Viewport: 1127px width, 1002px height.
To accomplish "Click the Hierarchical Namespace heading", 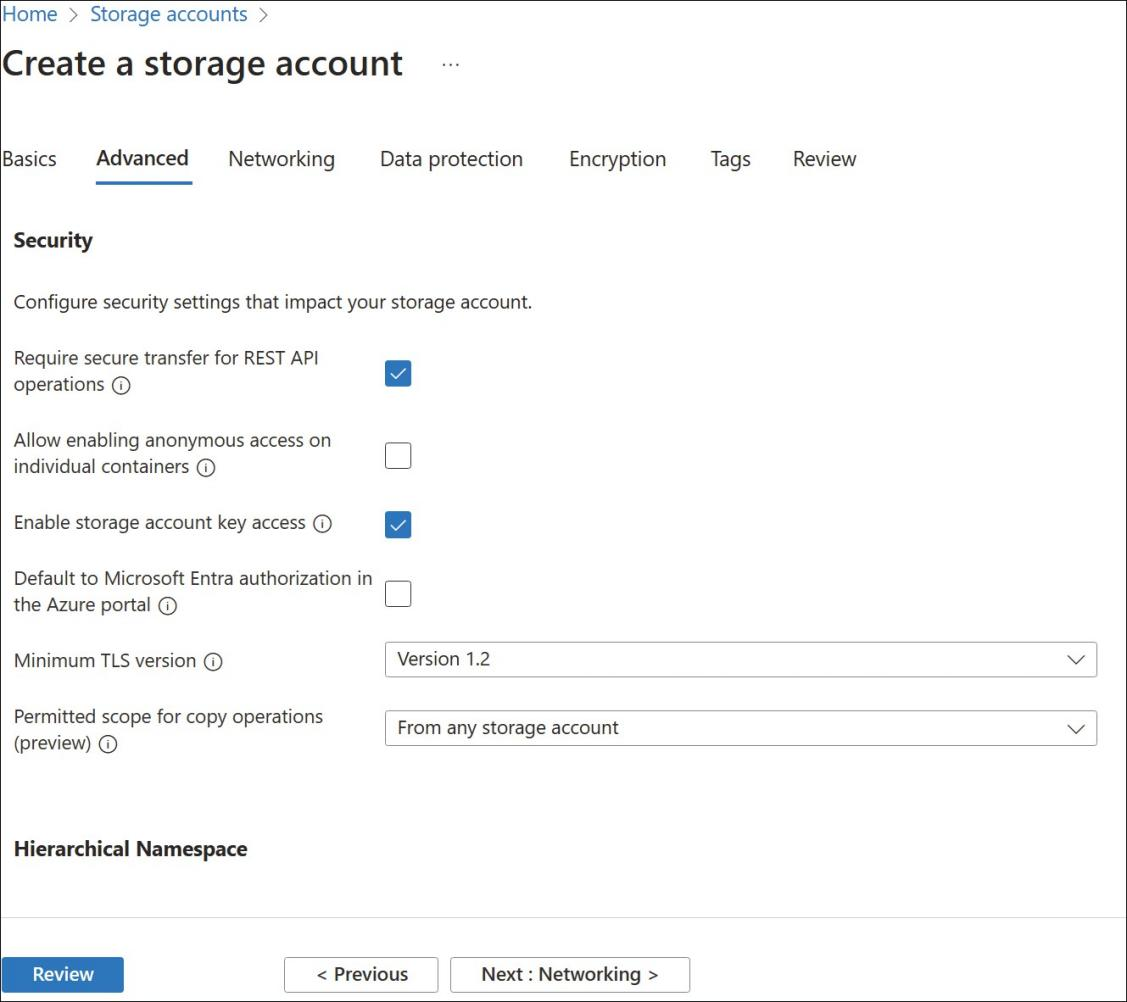I will coord(130,849).
